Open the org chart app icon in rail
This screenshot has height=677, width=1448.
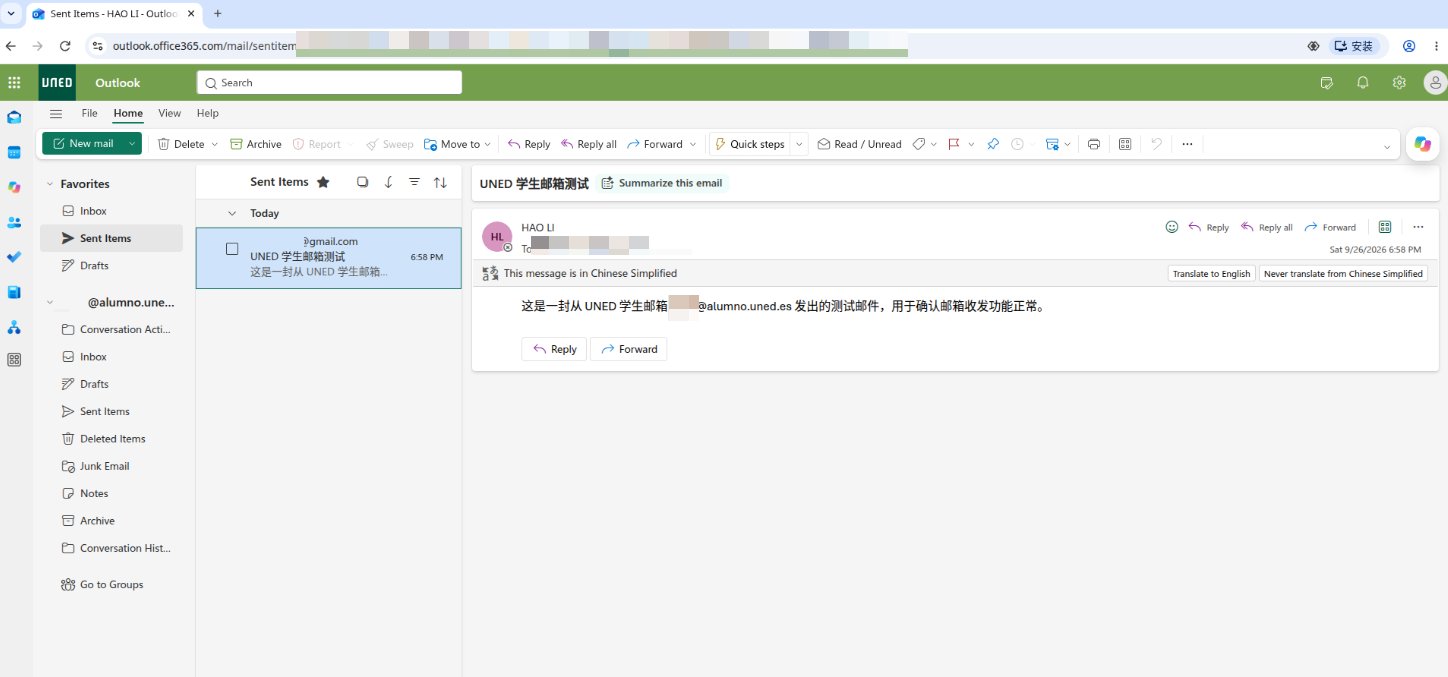(14, 327)
